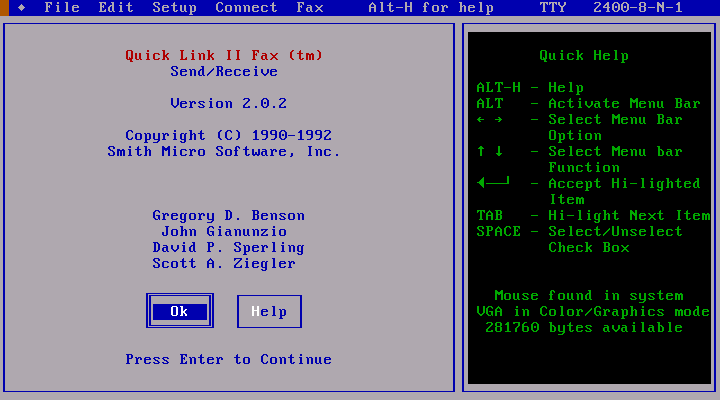Screen dimensions: 720x400
Task: Open the Setup menu
Action: [x=174, y=8]
